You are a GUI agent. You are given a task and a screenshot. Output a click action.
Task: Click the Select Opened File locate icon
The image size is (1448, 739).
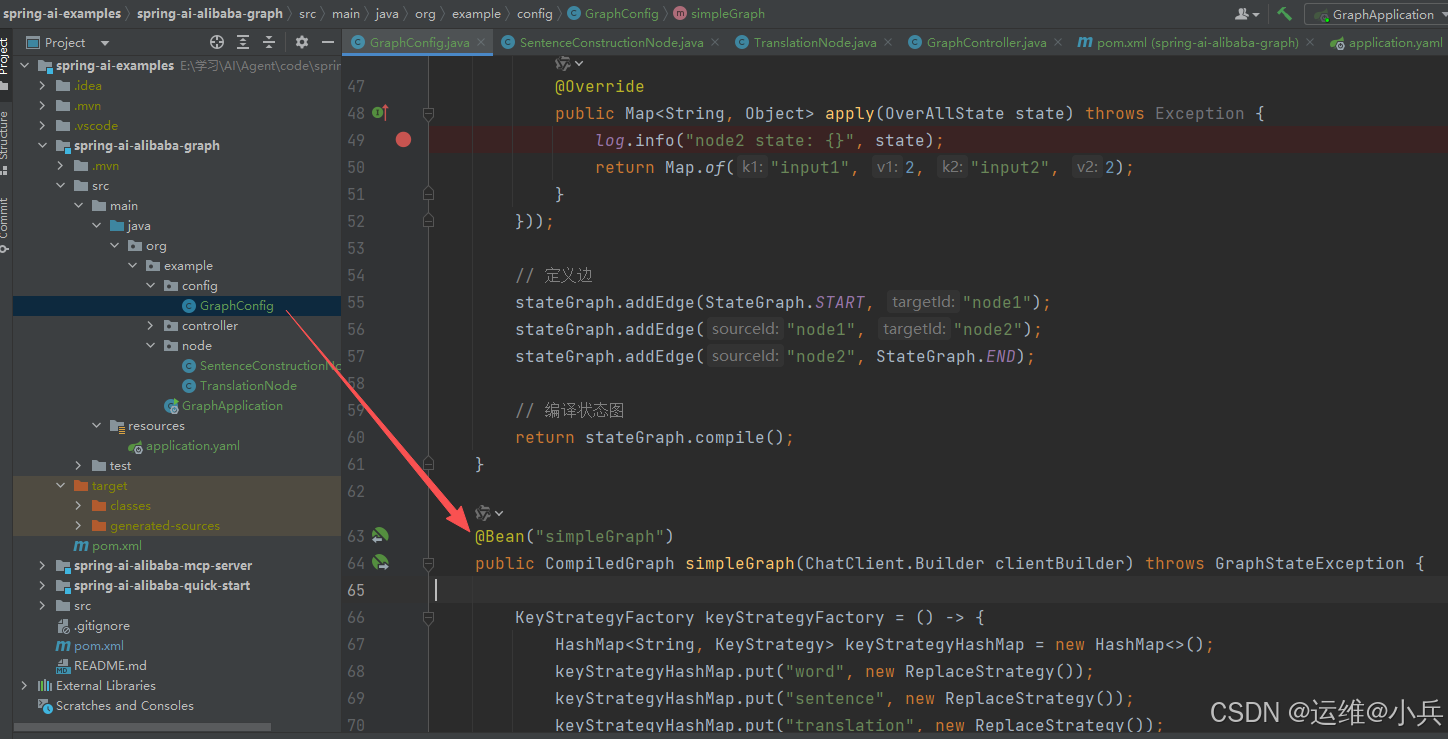coord(217,42)
